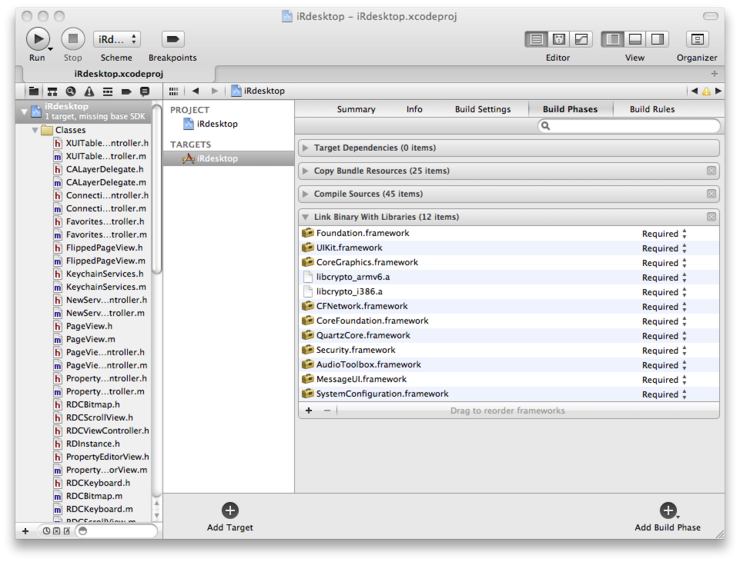
Task: Toggle the Debug area view
Action: pyautogui.click(x=635, y=39)
